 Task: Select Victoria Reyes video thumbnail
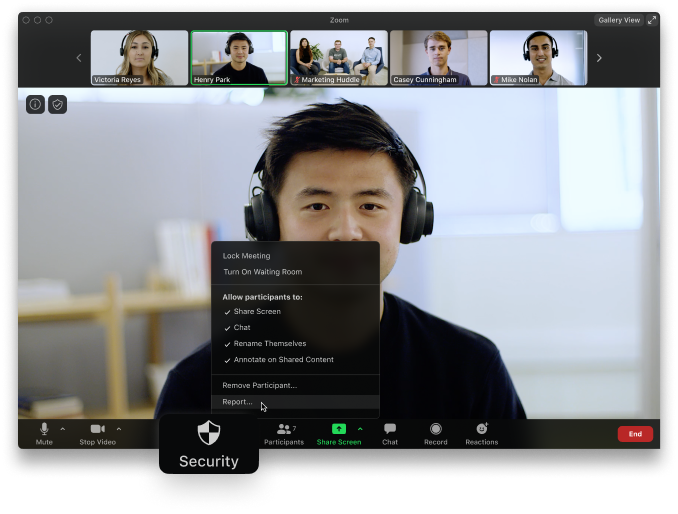coord(139,57)
